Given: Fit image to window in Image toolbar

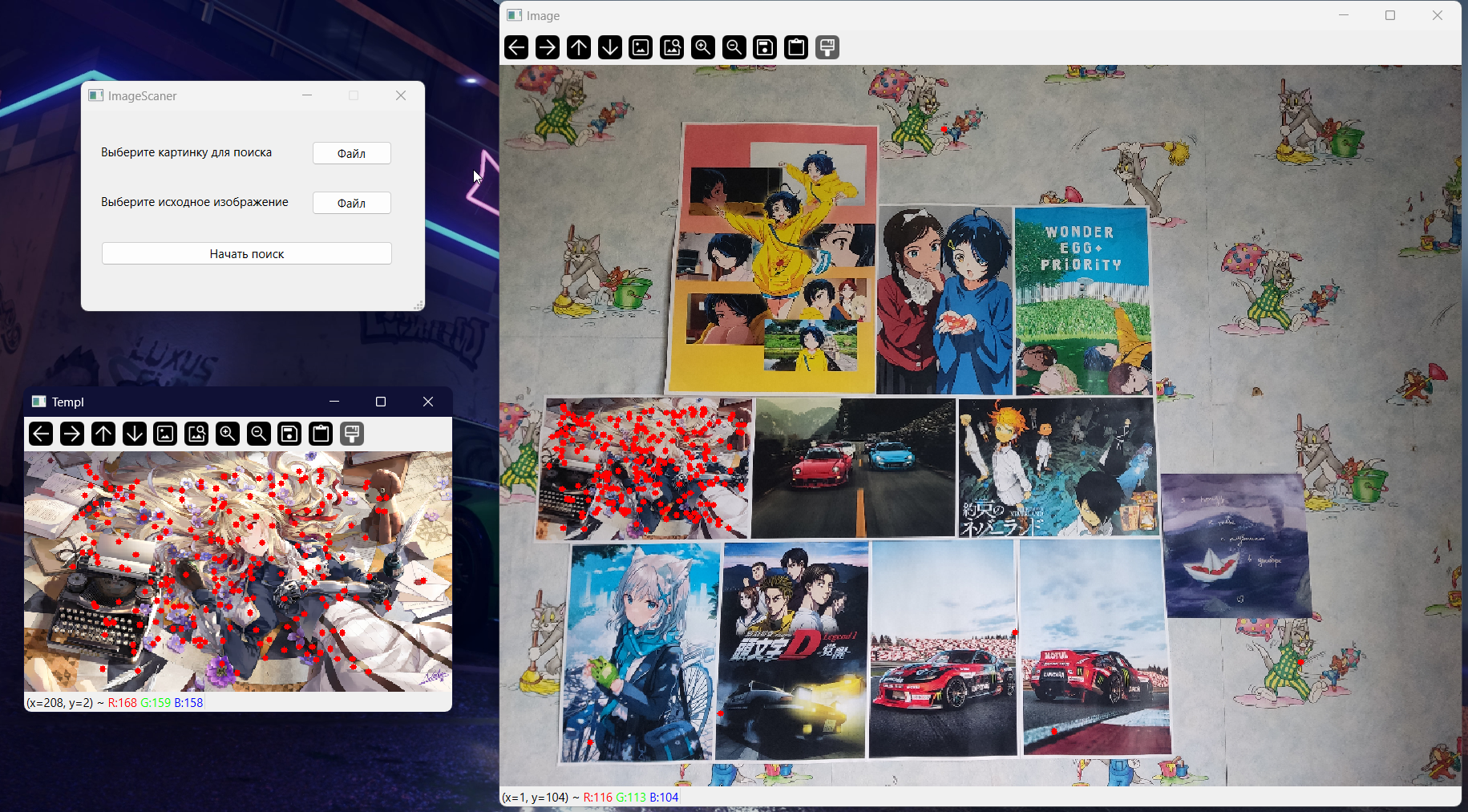Looking at the screenshot, I should 672,47.
